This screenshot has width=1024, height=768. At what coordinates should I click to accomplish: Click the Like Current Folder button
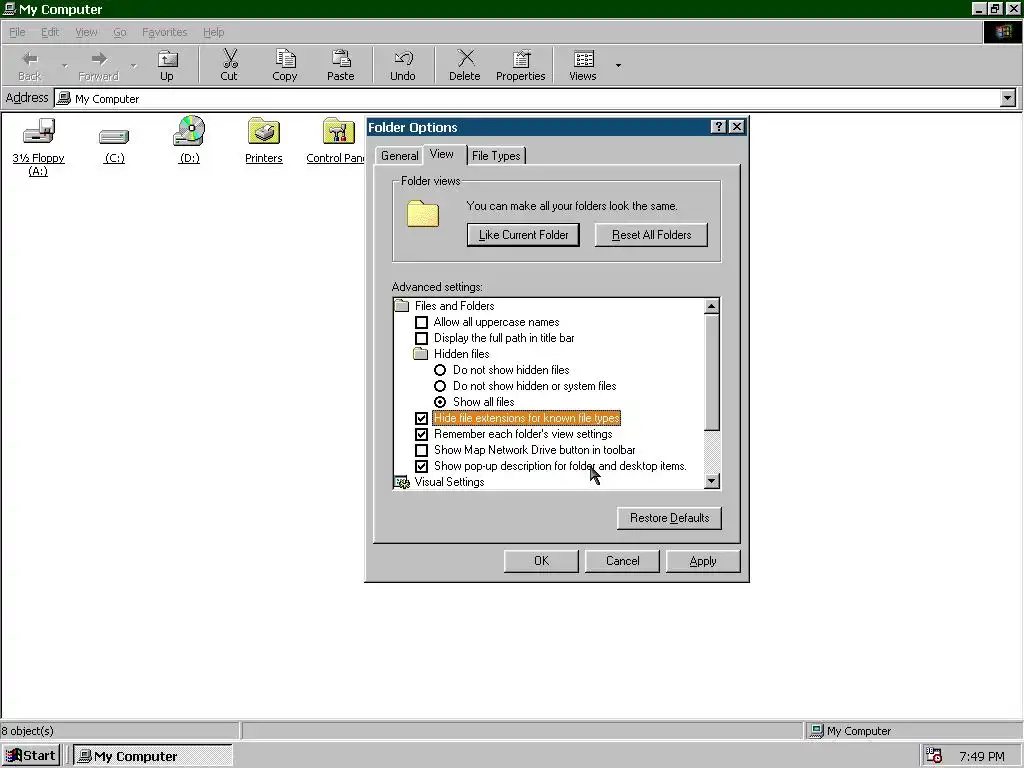(x=523, y=235)
